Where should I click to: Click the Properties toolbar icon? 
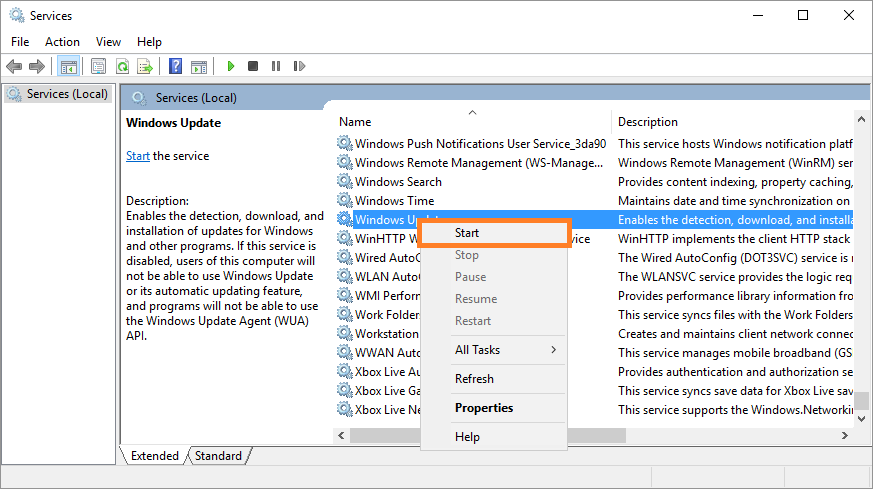(x=99, y=66)
